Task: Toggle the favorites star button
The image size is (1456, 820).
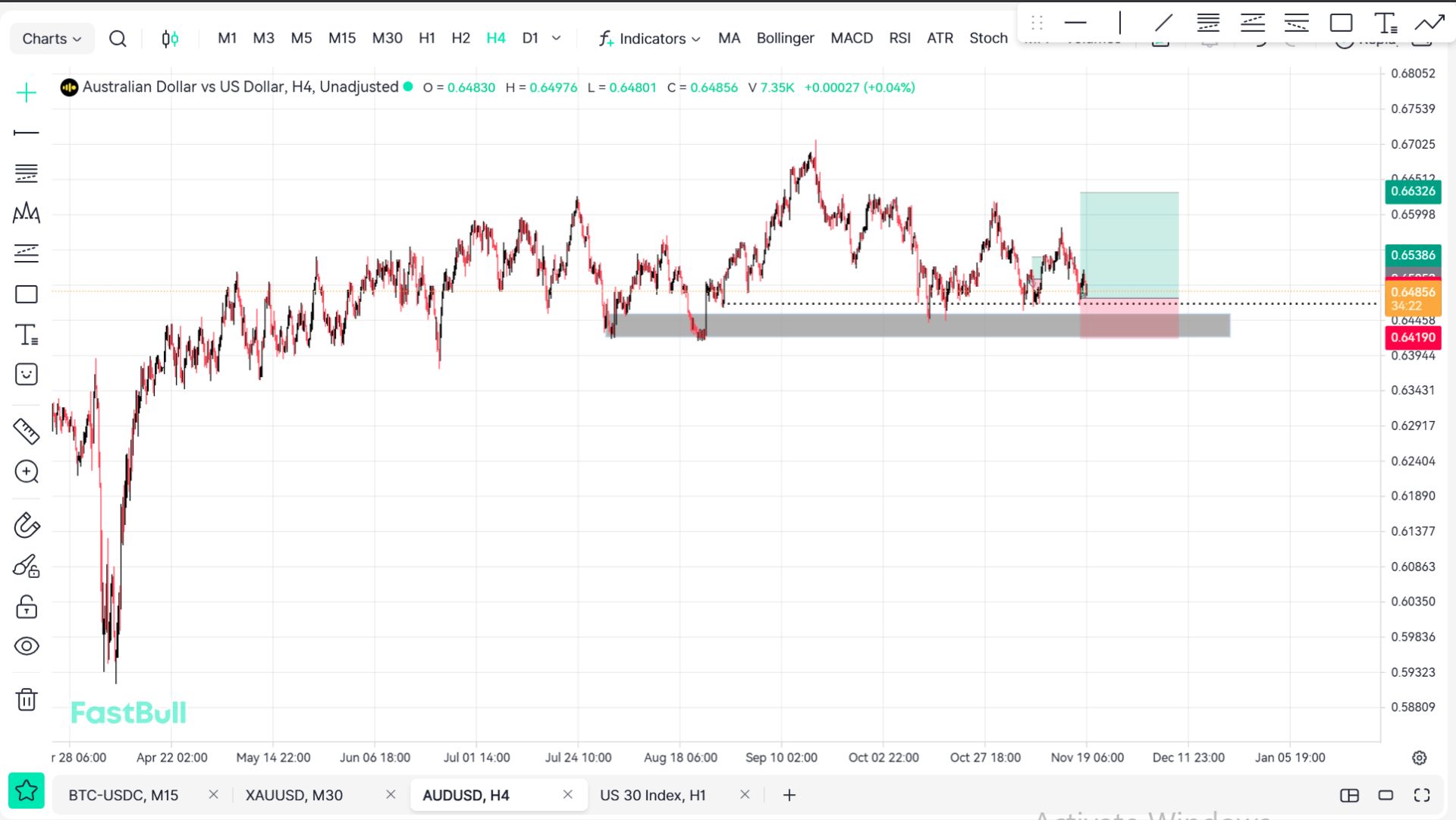Action: tap(27, 791)
